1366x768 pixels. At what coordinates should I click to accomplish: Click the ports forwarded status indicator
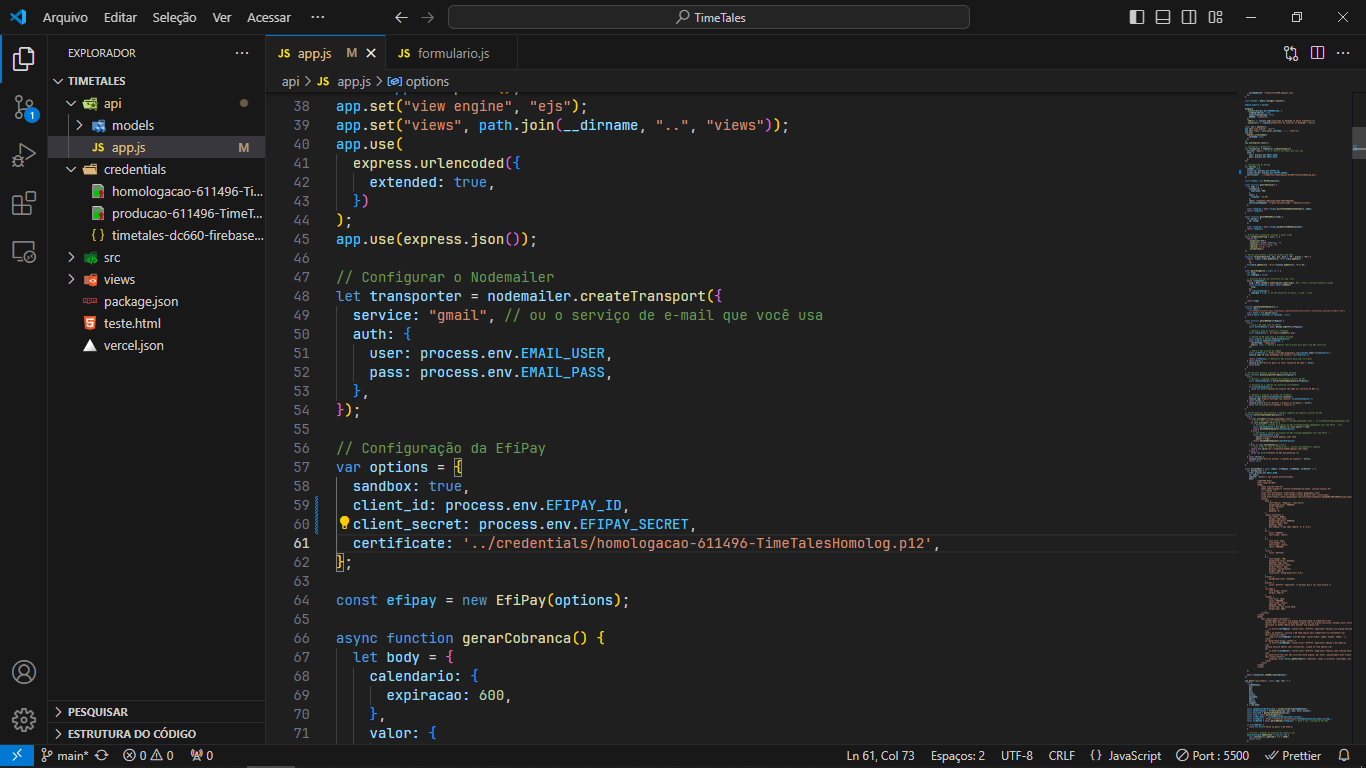pyautogui.click(x=201, y=756)
